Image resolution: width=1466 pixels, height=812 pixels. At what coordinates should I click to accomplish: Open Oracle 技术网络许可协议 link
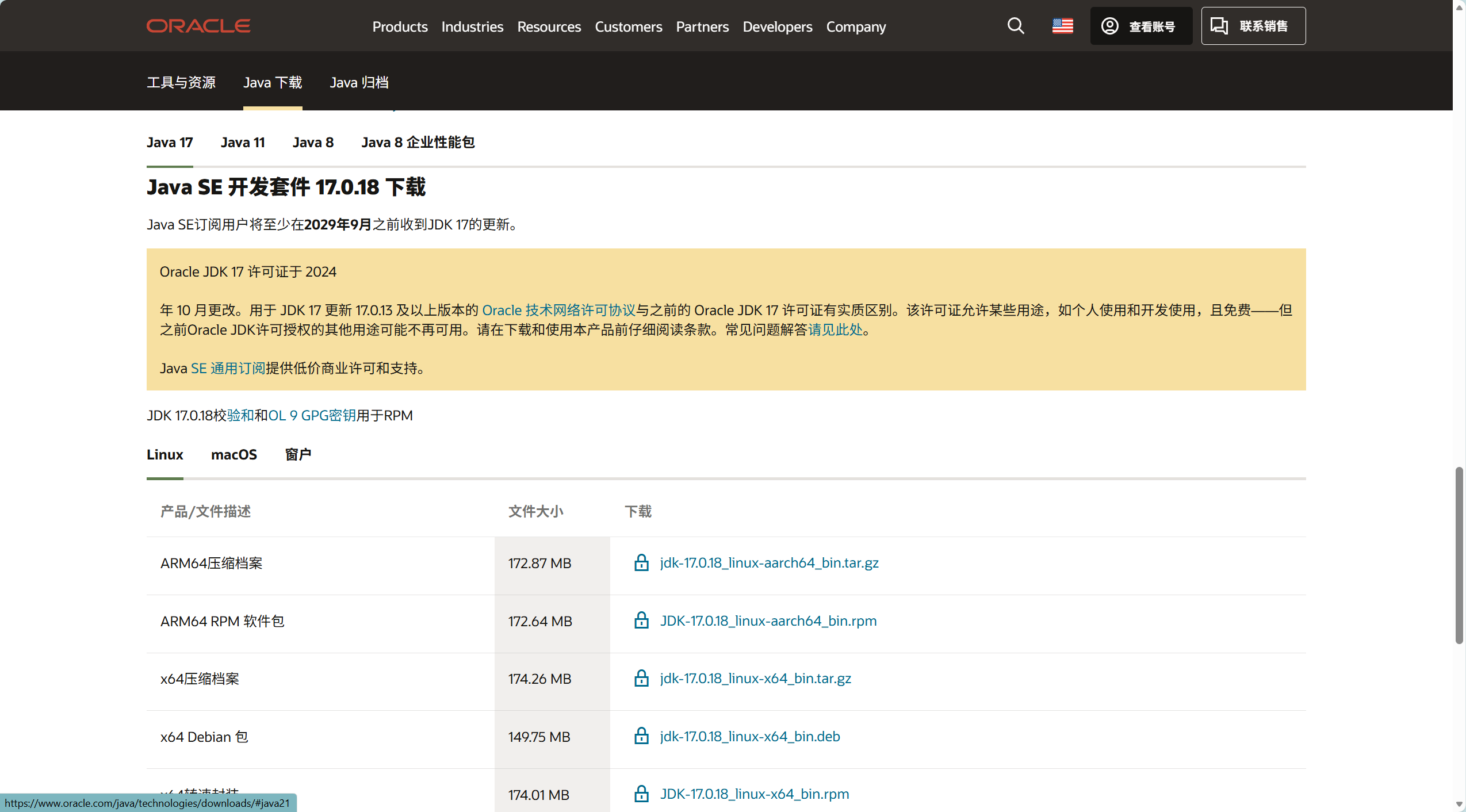pos(558,310)
